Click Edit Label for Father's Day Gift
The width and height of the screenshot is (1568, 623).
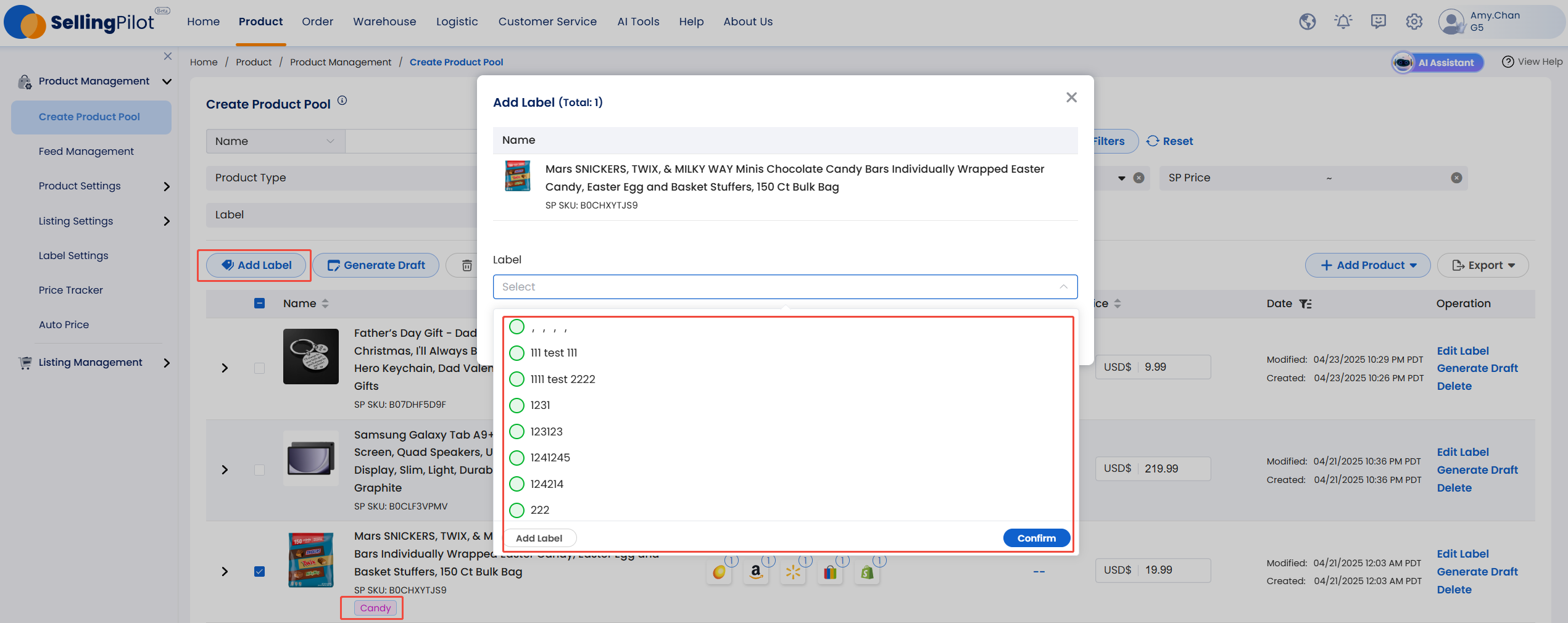pyautogui.click(x=1462, y=350)
